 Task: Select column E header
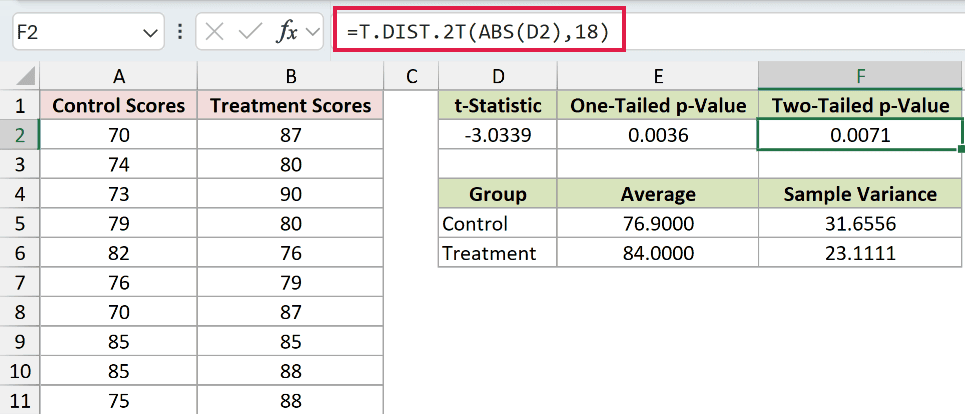[x=658, y=76]
